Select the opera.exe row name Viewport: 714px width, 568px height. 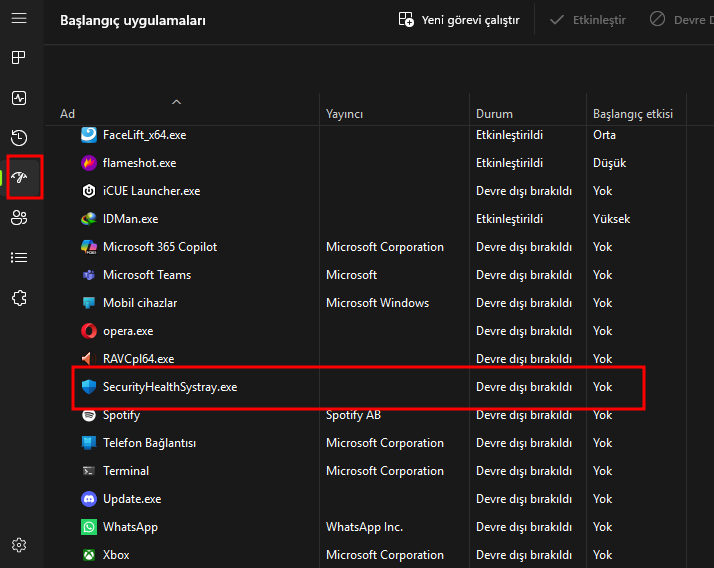click(x=128, y=331)
